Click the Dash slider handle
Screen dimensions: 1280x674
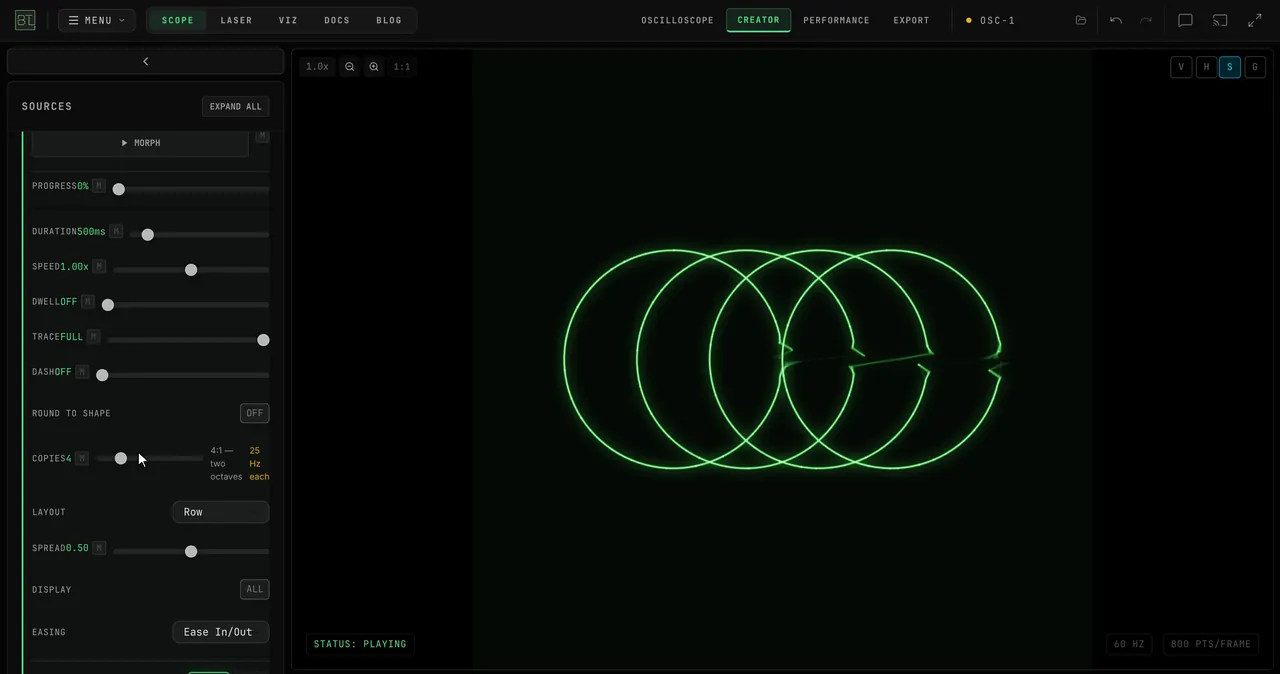102,375
